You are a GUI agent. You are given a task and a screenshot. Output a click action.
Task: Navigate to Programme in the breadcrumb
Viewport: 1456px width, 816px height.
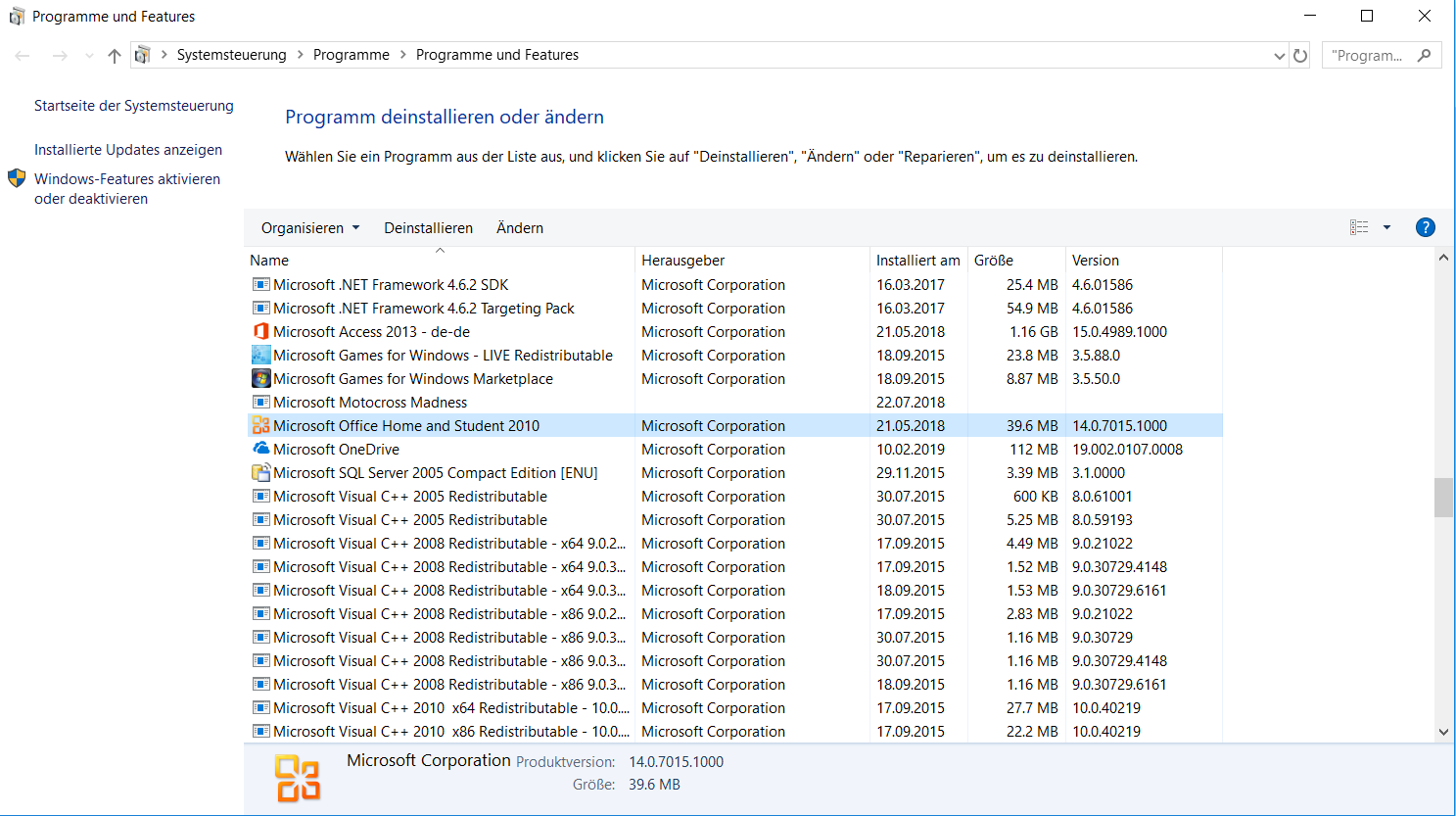click(x=352, y=55)
